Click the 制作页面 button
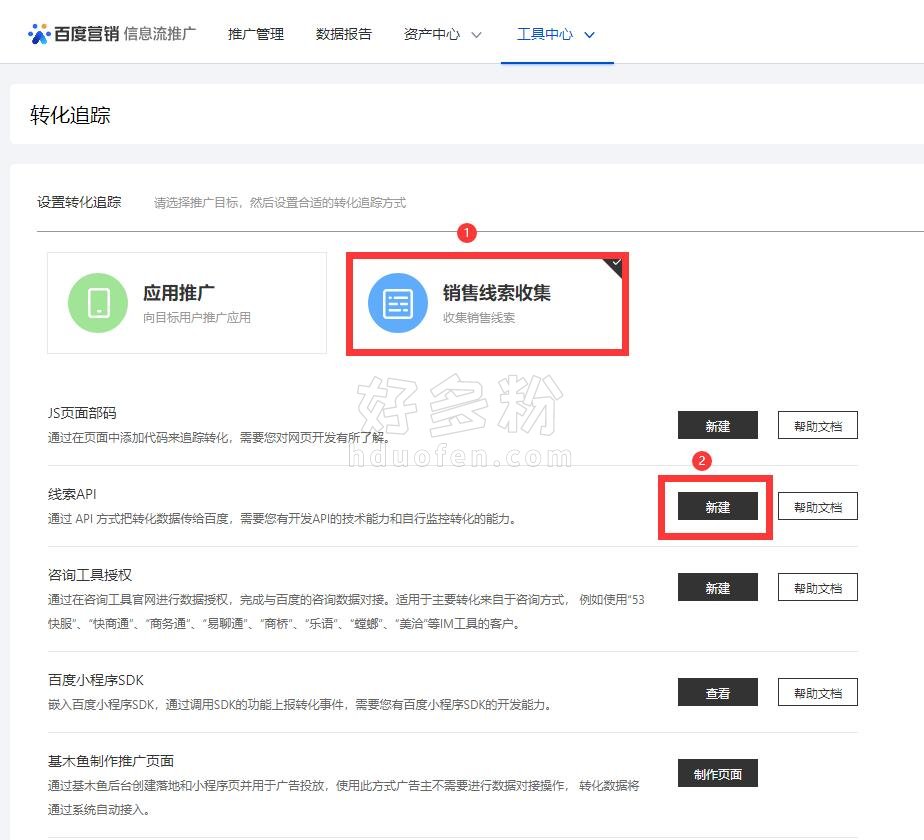The height and width of the screenshot is (840, 924). 718,773
